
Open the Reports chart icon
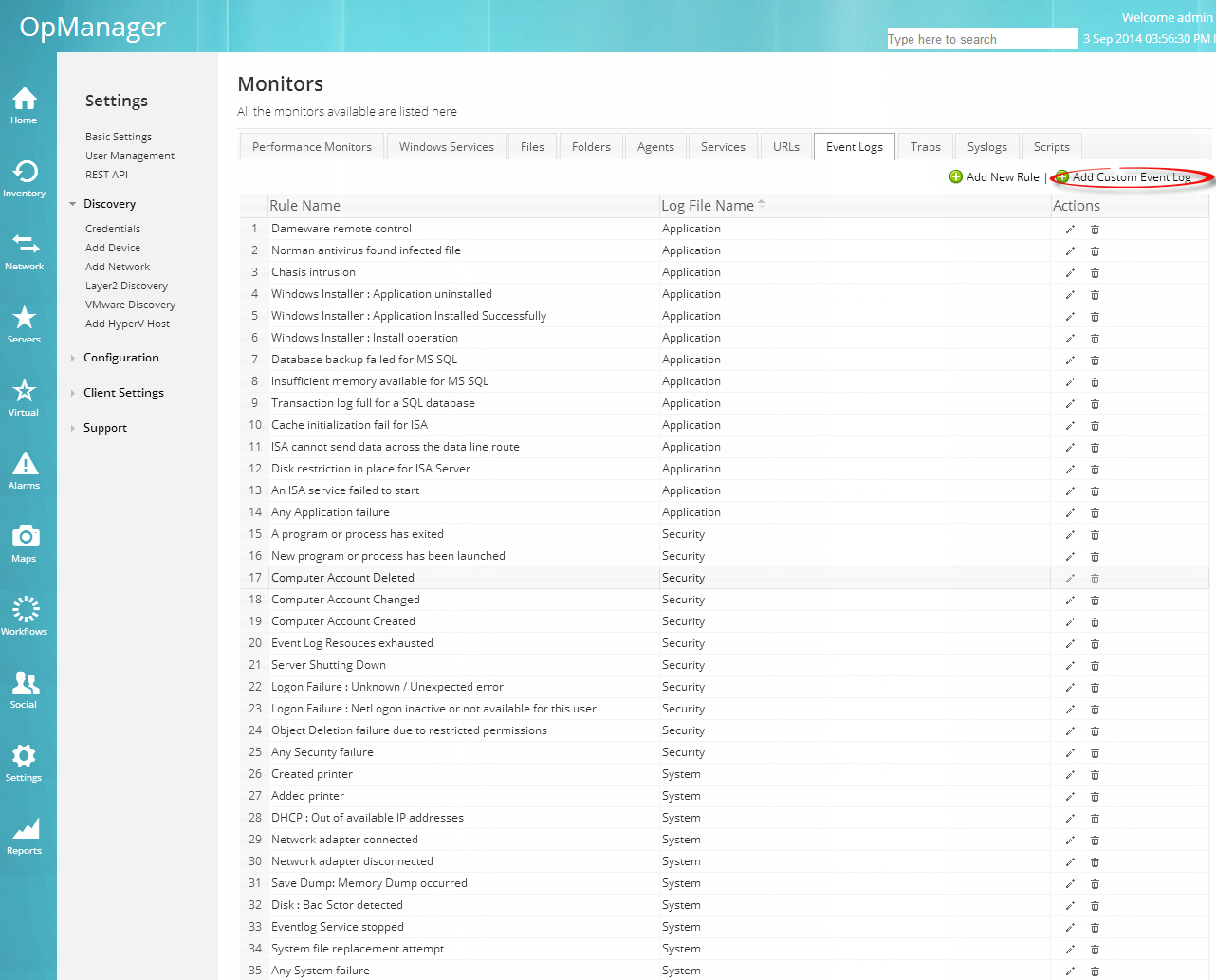[25, 835]
